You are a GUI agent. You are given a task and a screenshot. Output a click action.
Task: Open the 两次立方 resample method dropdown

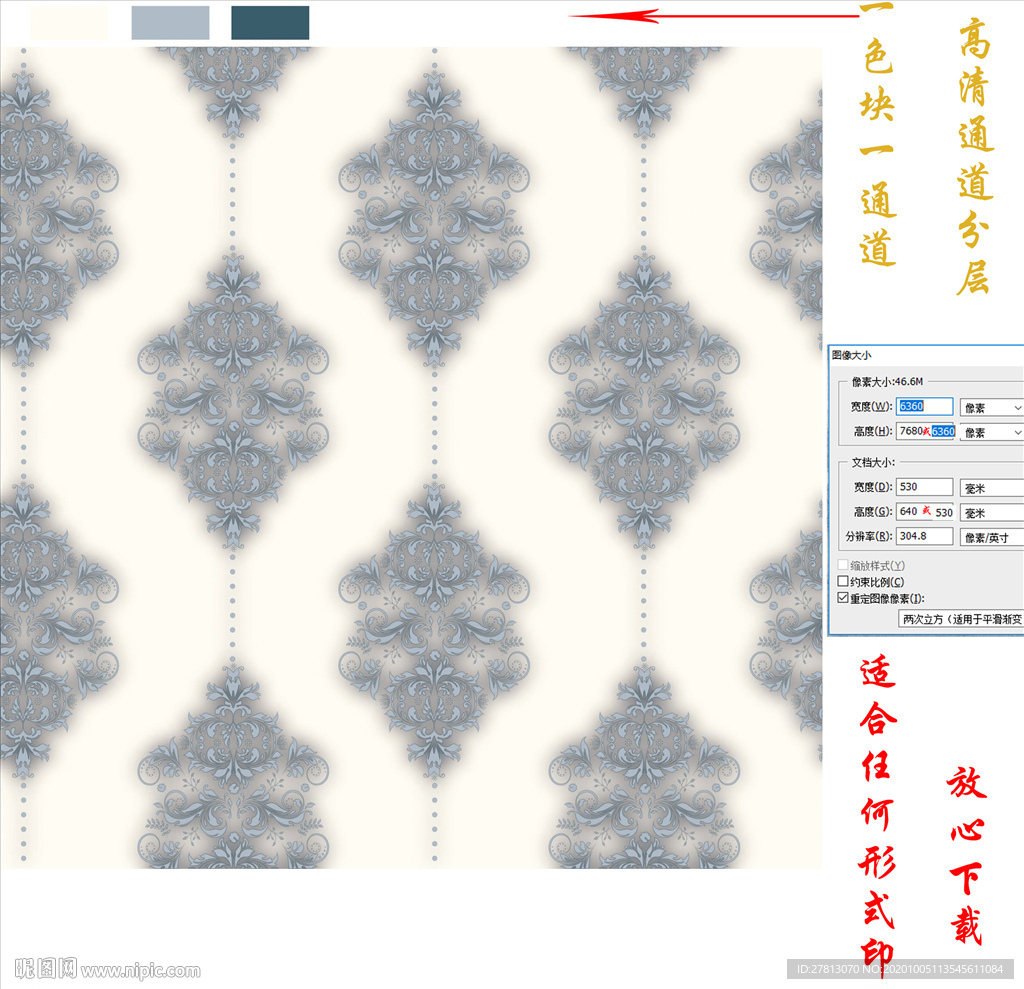961,619
